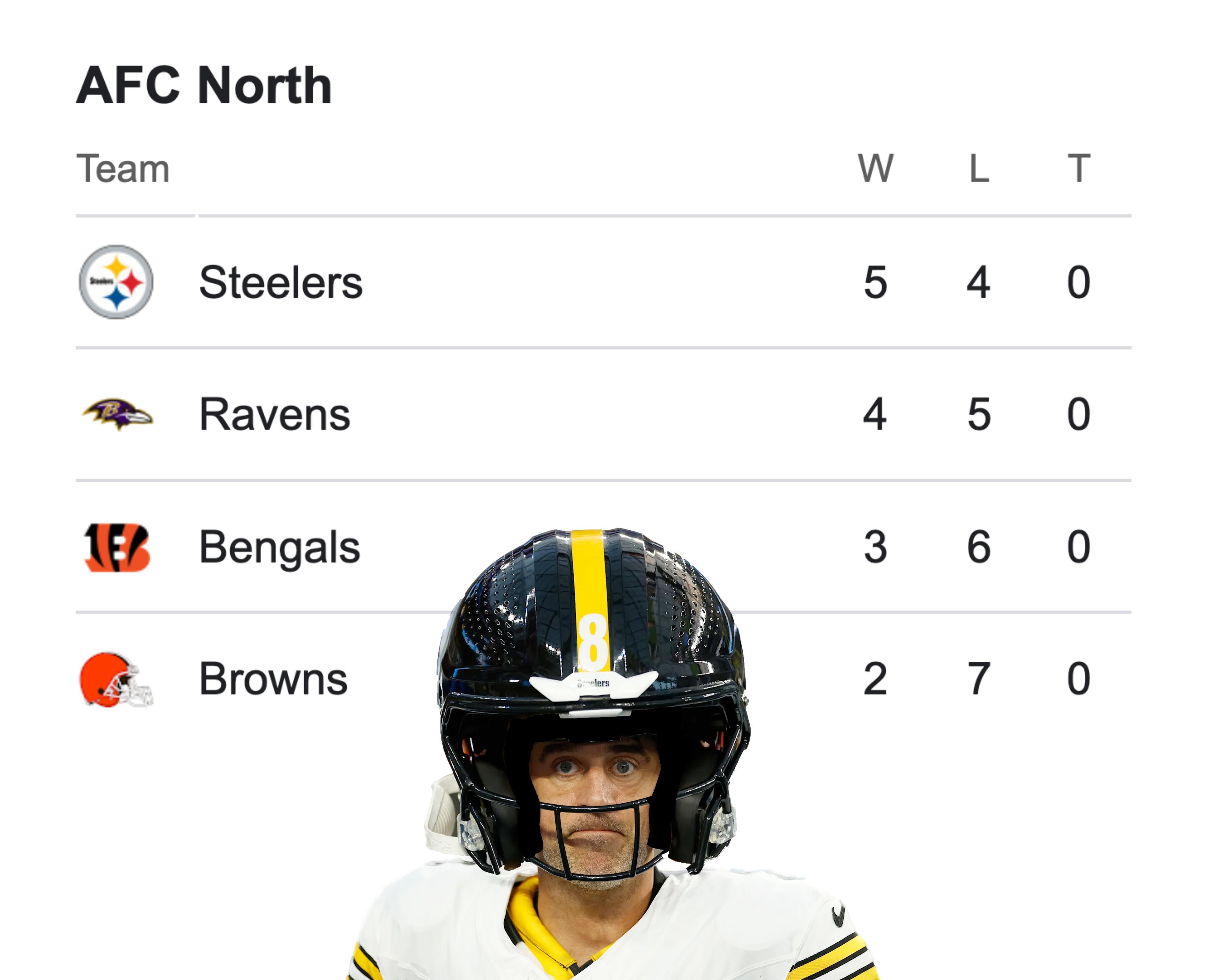Click the Bengals losses value 6

979,547
